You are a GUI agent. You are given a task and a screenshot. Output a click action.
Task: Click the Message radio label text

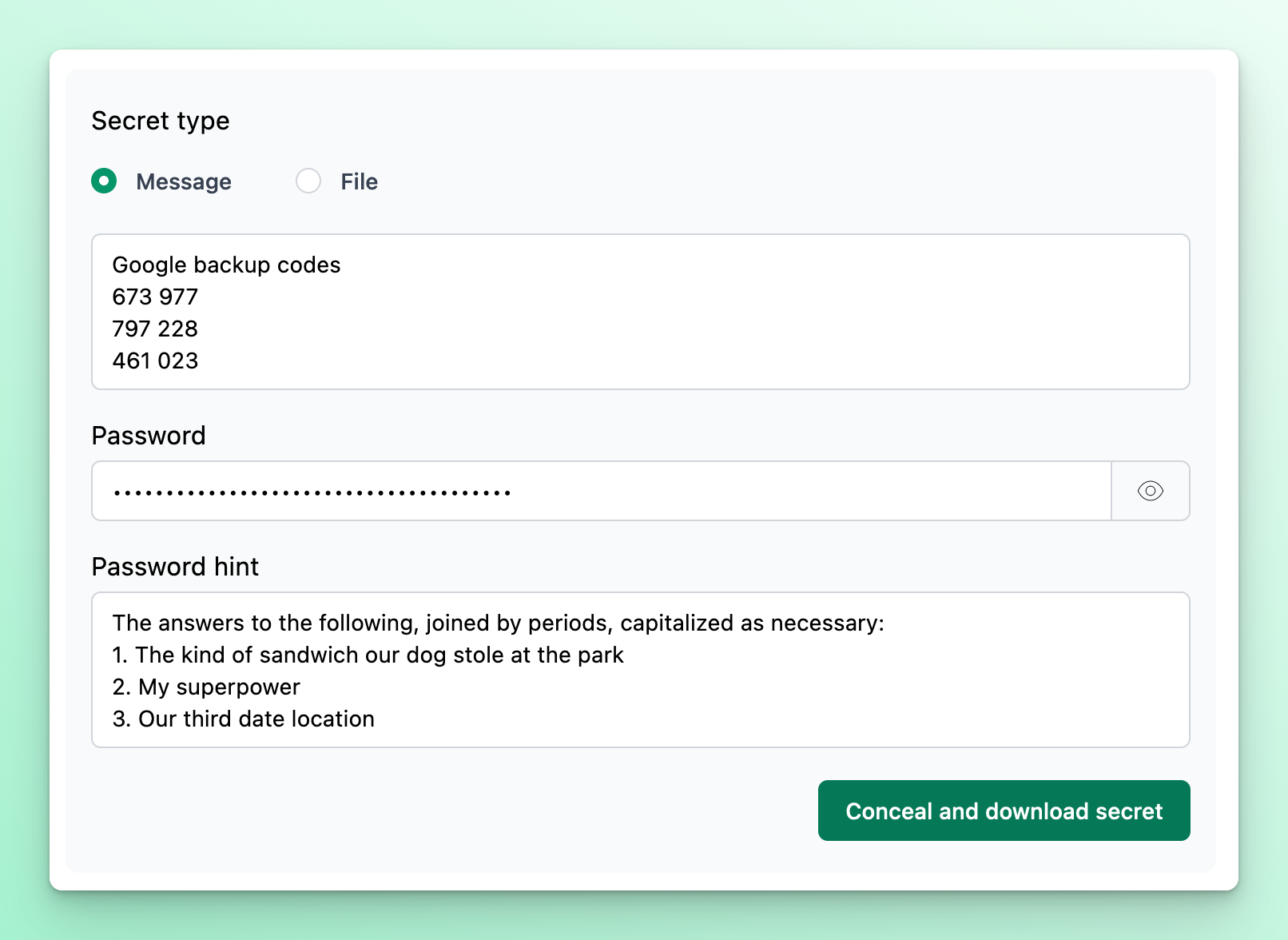183,181
